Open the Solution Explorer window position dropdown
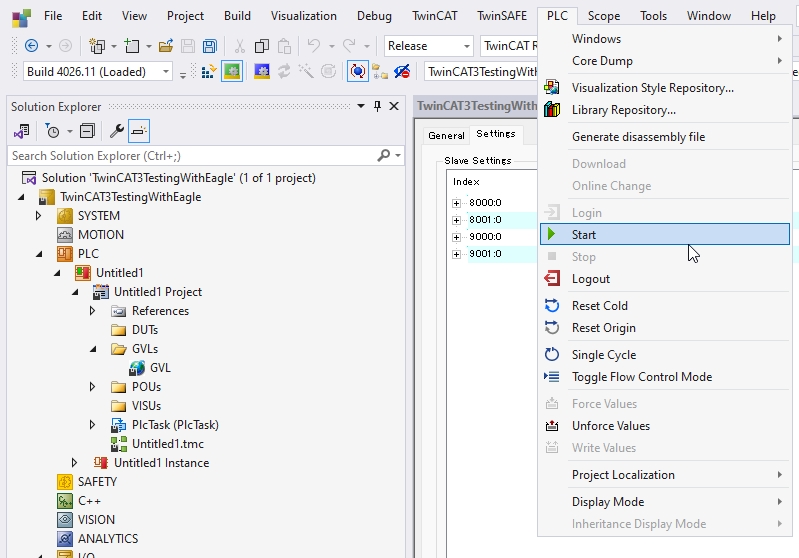799x558 pixels. point(361,106)
